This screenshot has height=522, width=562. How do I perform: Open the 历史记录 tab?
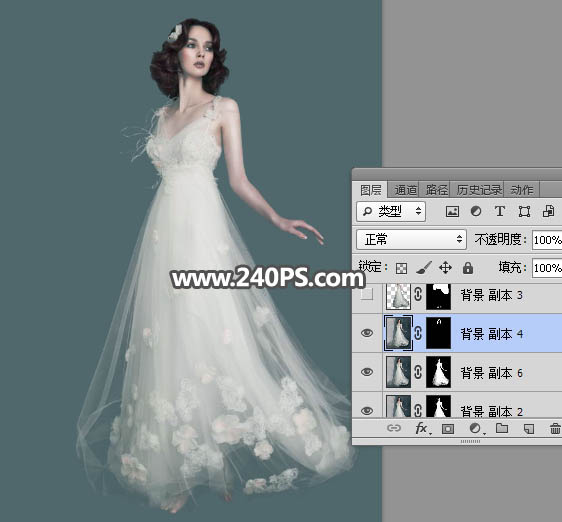pos(478,190)
